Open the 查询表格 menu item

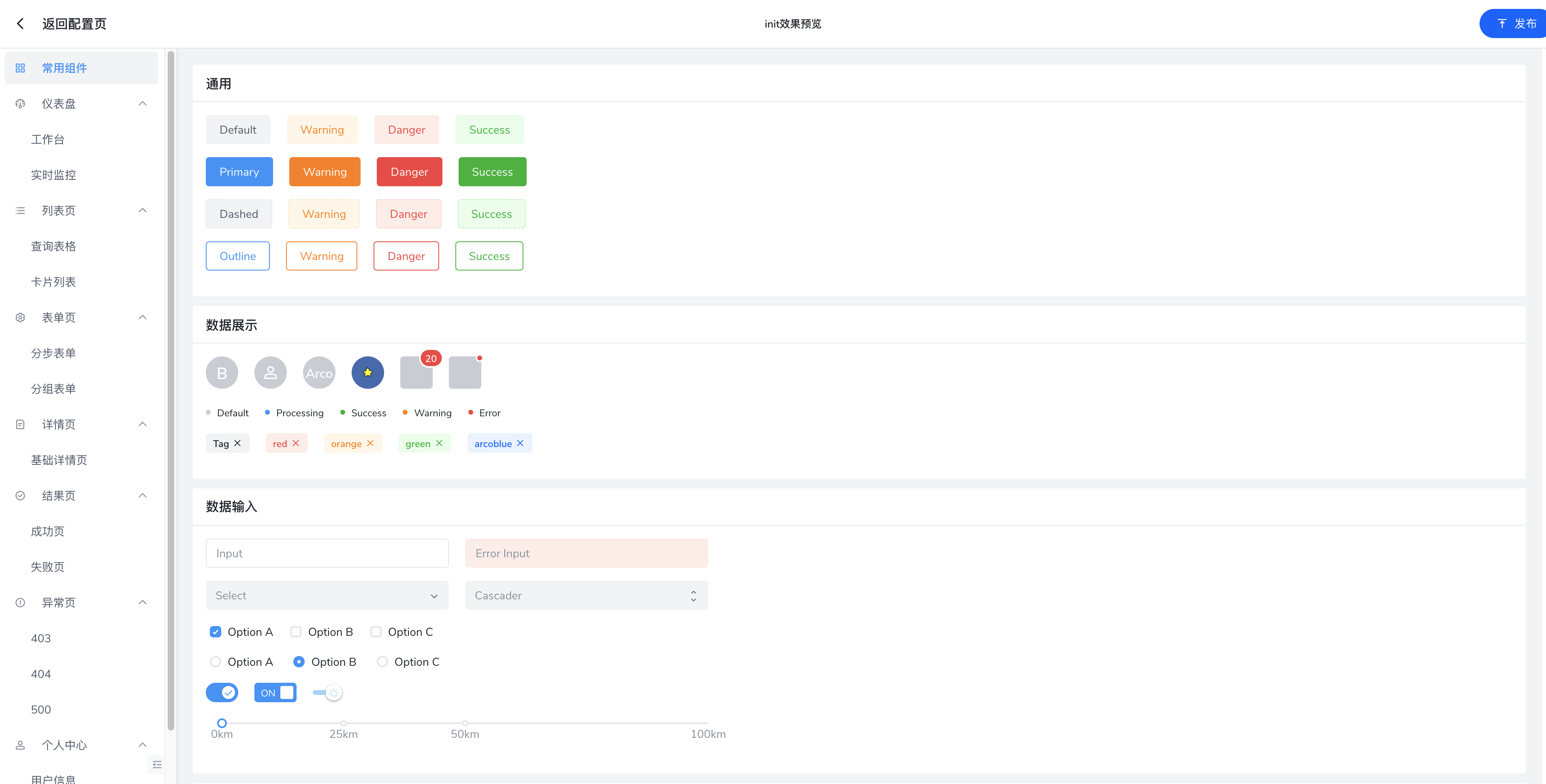[53, 246]
